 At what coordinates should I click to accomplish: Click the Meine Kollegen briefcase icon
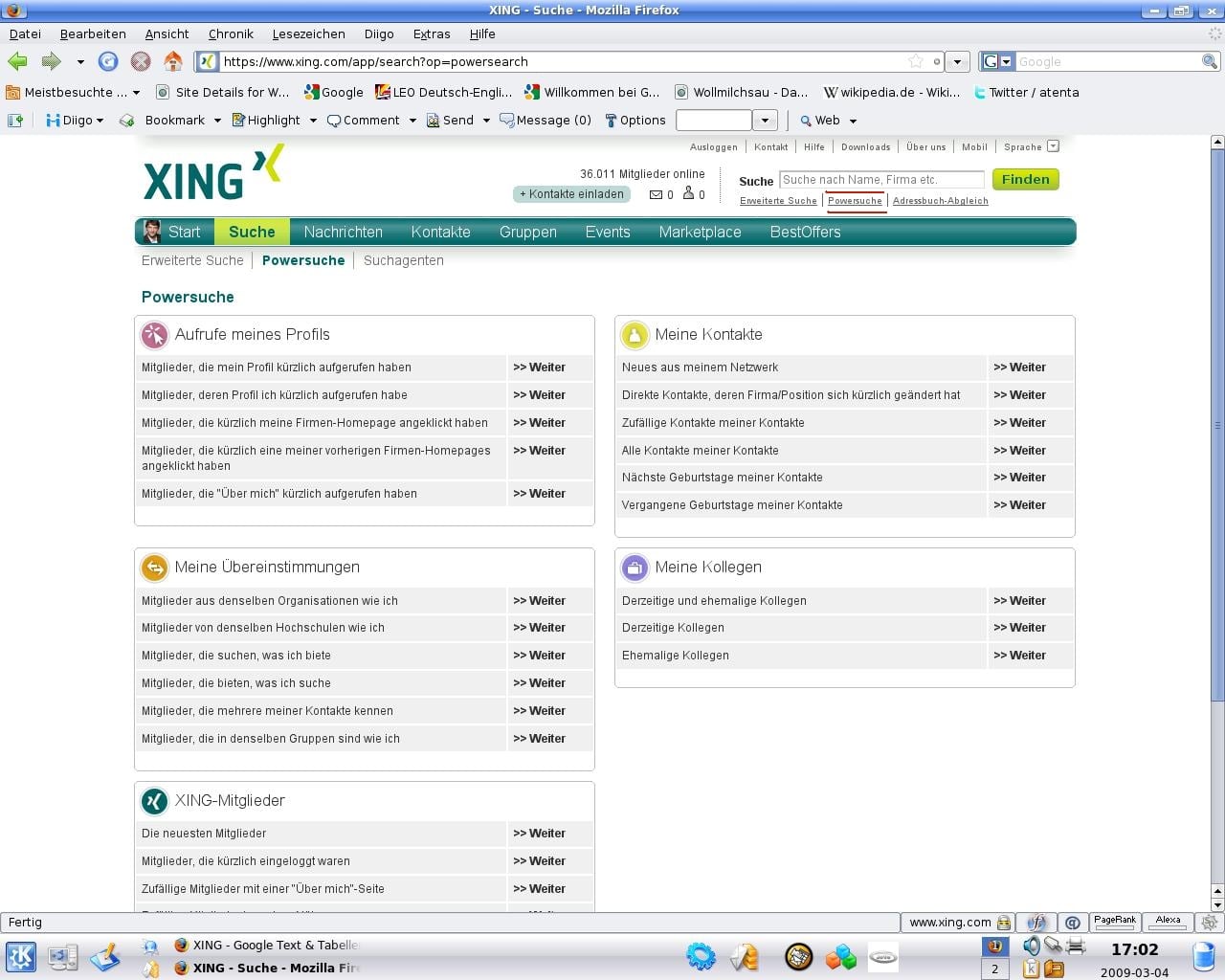[635, 568]
